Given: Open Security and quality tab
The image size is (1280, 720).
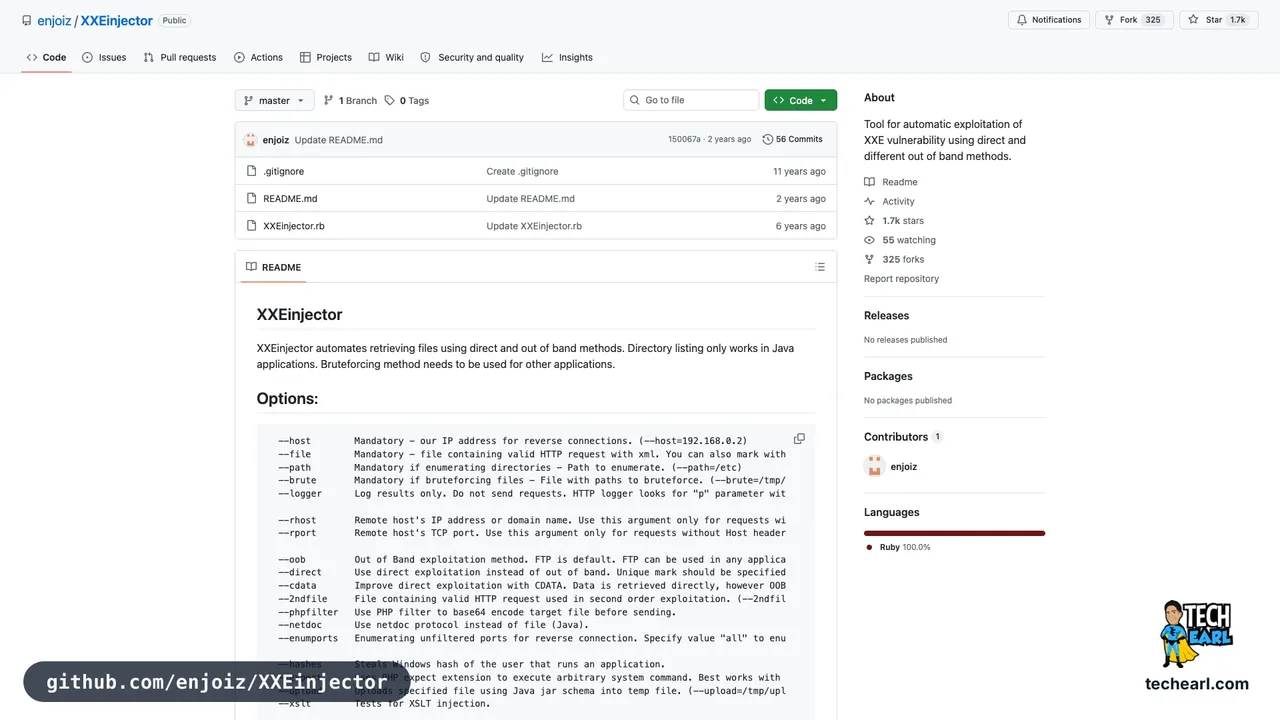Looking at the screenshot, I should pos(472,57).
